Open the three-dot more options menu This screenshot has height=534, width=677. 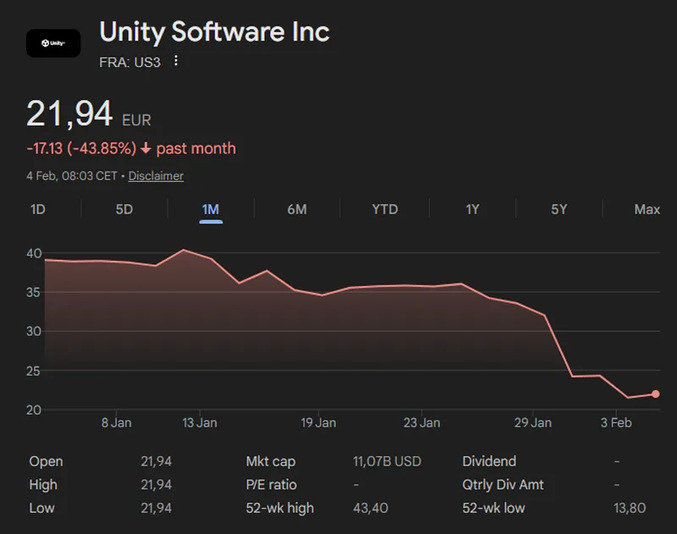pos(176,61)
